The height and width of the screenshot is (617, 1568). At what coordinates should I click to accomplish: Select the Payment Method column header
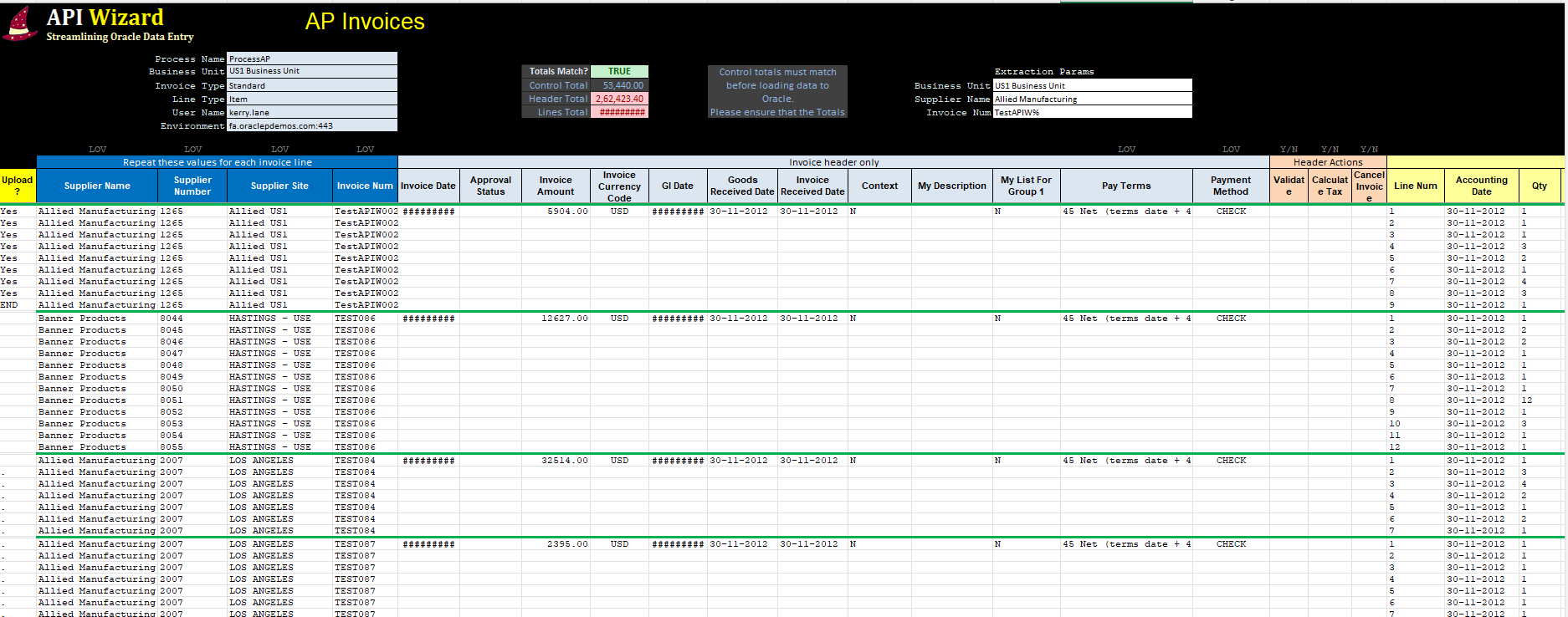tap(1231, 186)
